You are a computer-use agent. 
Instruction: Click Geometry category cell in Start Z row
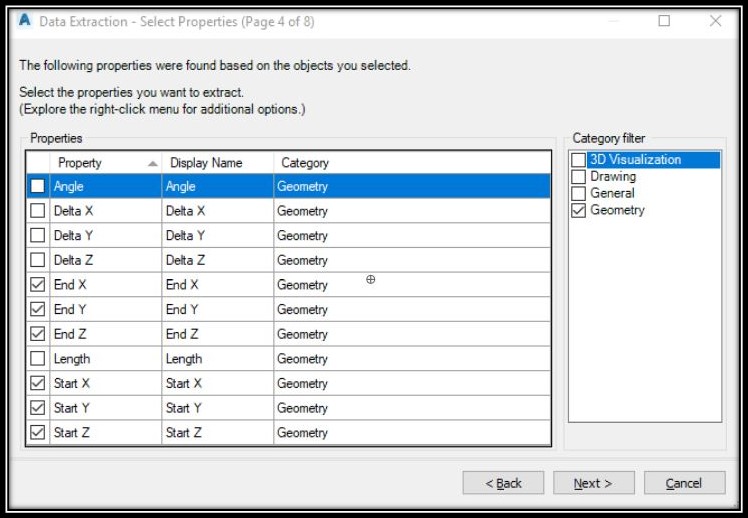[412, 432]
